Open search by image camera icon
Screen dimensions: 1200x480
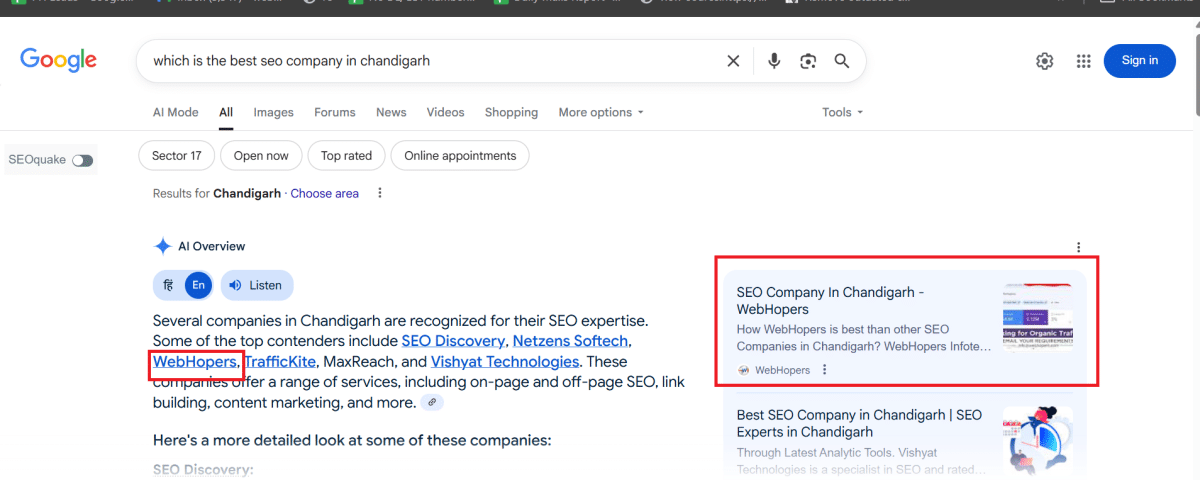tap(808, 61)
